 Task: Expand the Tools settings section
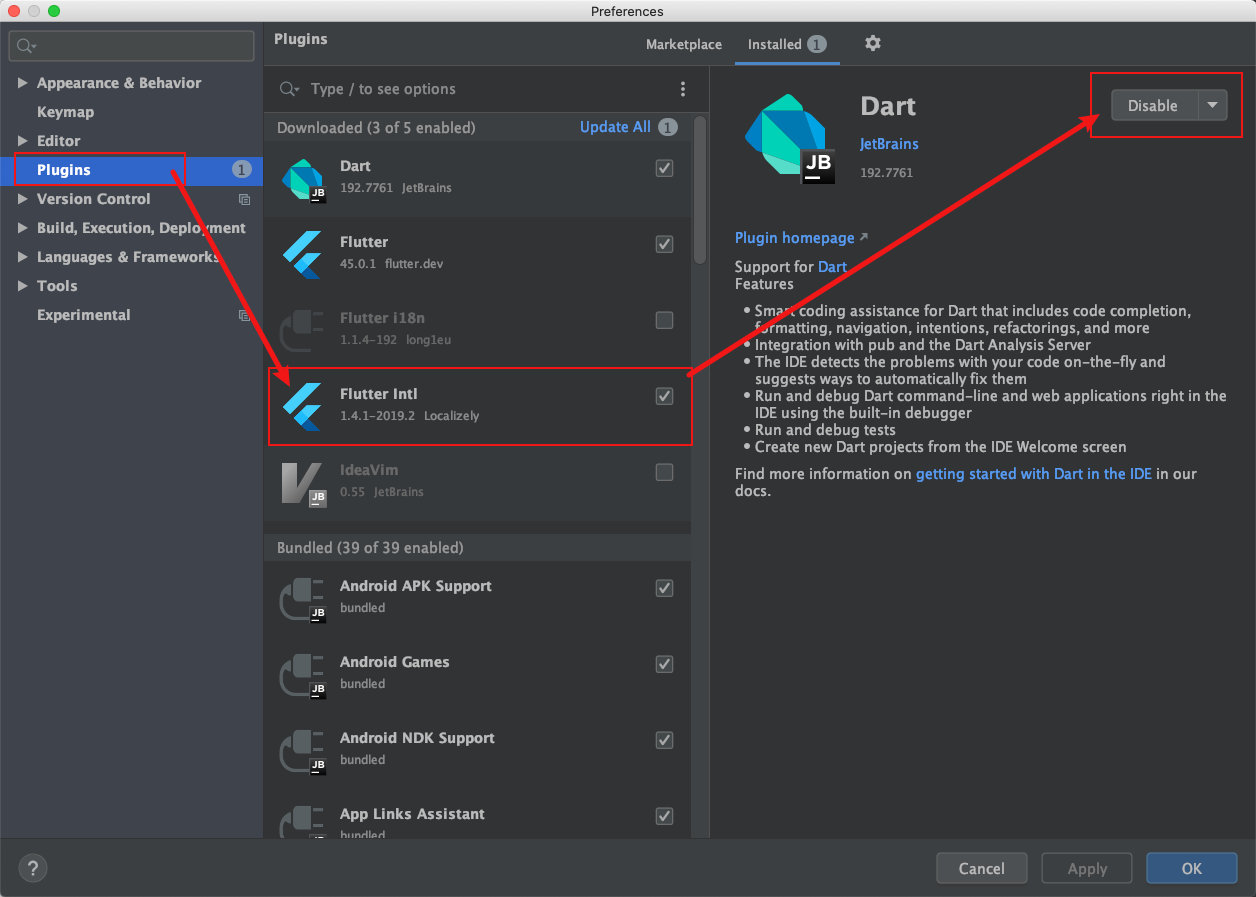pos(23,286)
